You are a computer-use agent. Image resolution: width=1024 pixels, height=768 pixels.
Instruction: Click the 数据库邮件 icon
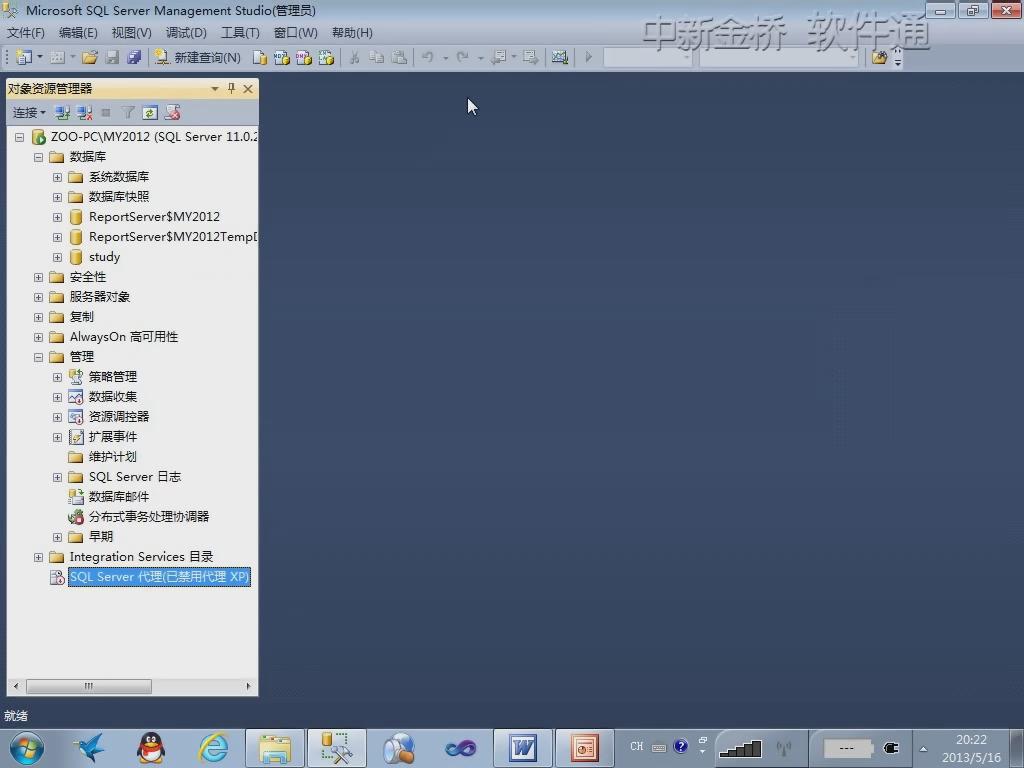(x=76, y=497)
